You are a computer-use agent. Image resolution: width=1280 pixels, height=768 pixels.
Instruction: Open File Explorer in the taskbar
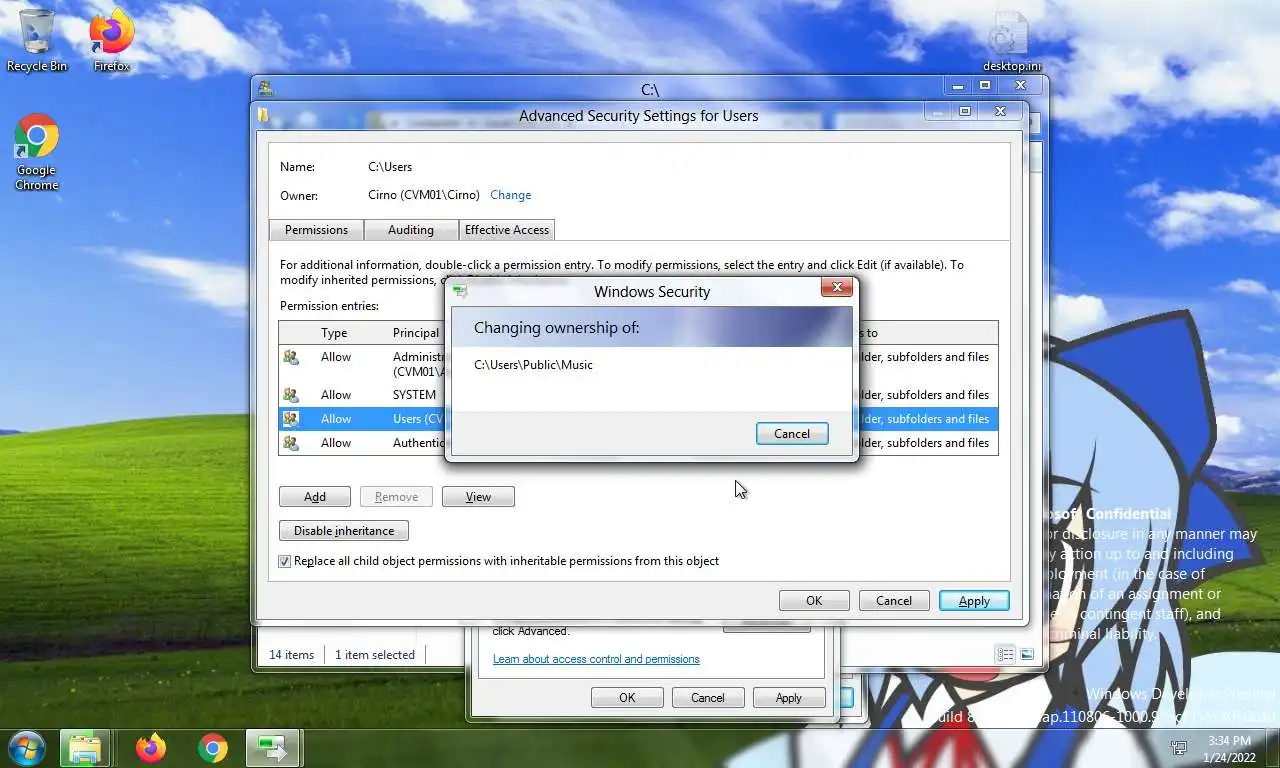tap(84, 748)
